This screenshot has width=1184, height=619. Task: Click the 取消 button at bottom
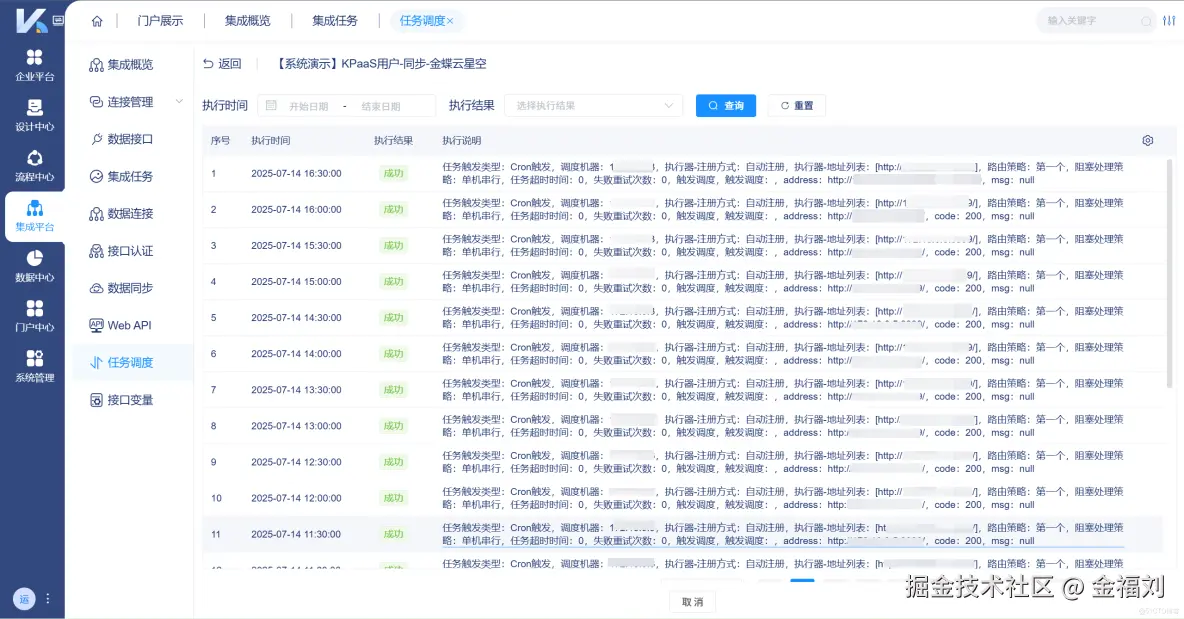coord(692,602)
